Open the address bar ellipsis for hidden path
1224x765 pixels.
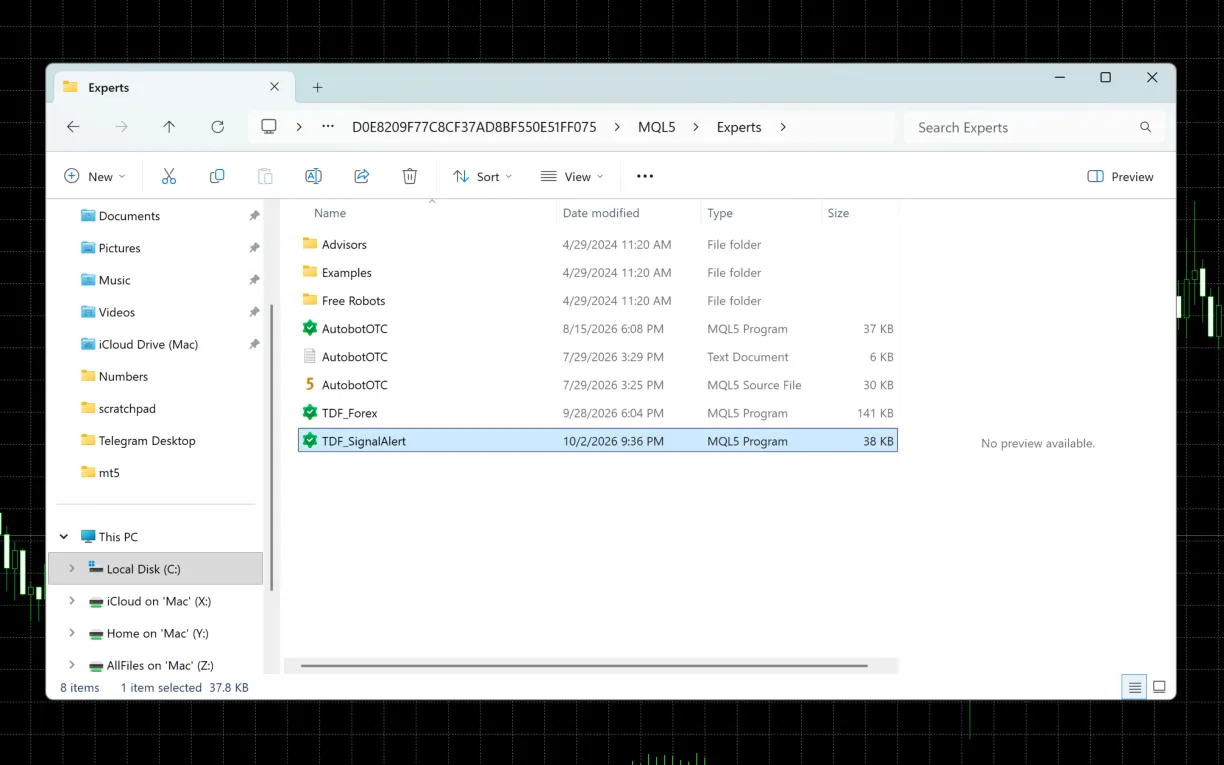pos(328,127)
